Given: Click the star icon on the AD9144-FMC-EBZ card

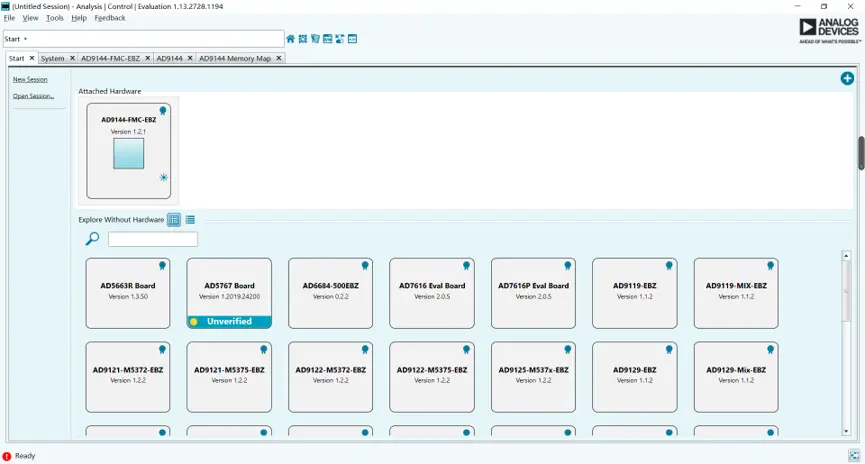Looking at the screenshot, I should 163,178.
